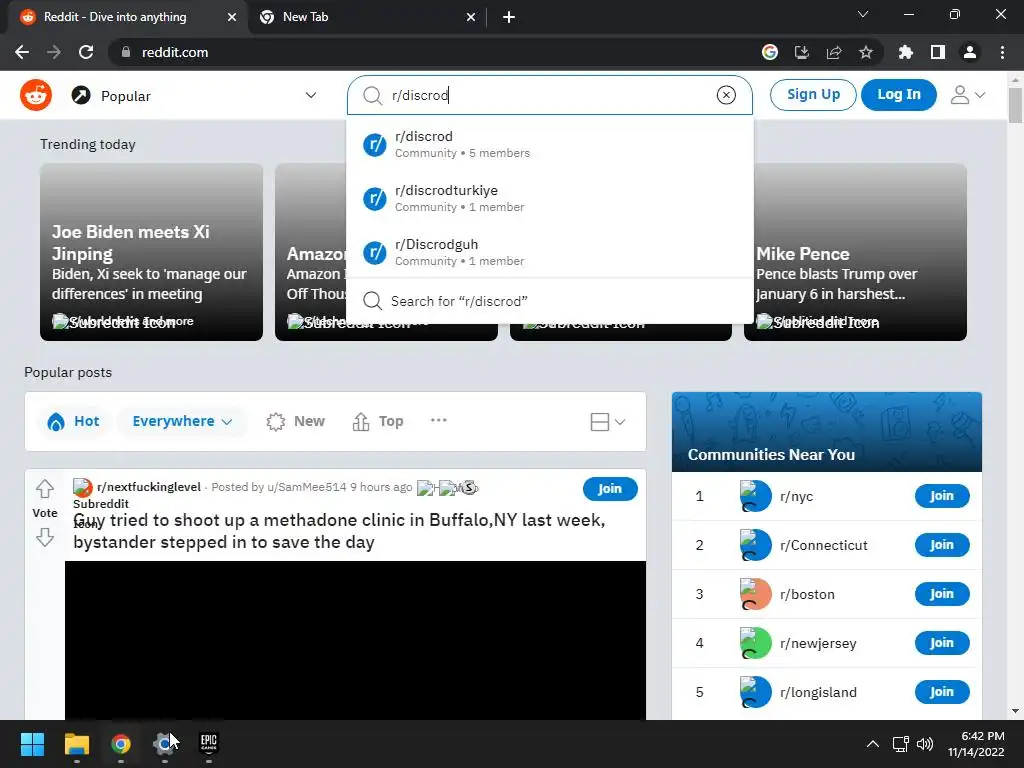Viewport: 1024px width, 768px height.
Task: Sort posts by Hot
Action: pos(74,421)
